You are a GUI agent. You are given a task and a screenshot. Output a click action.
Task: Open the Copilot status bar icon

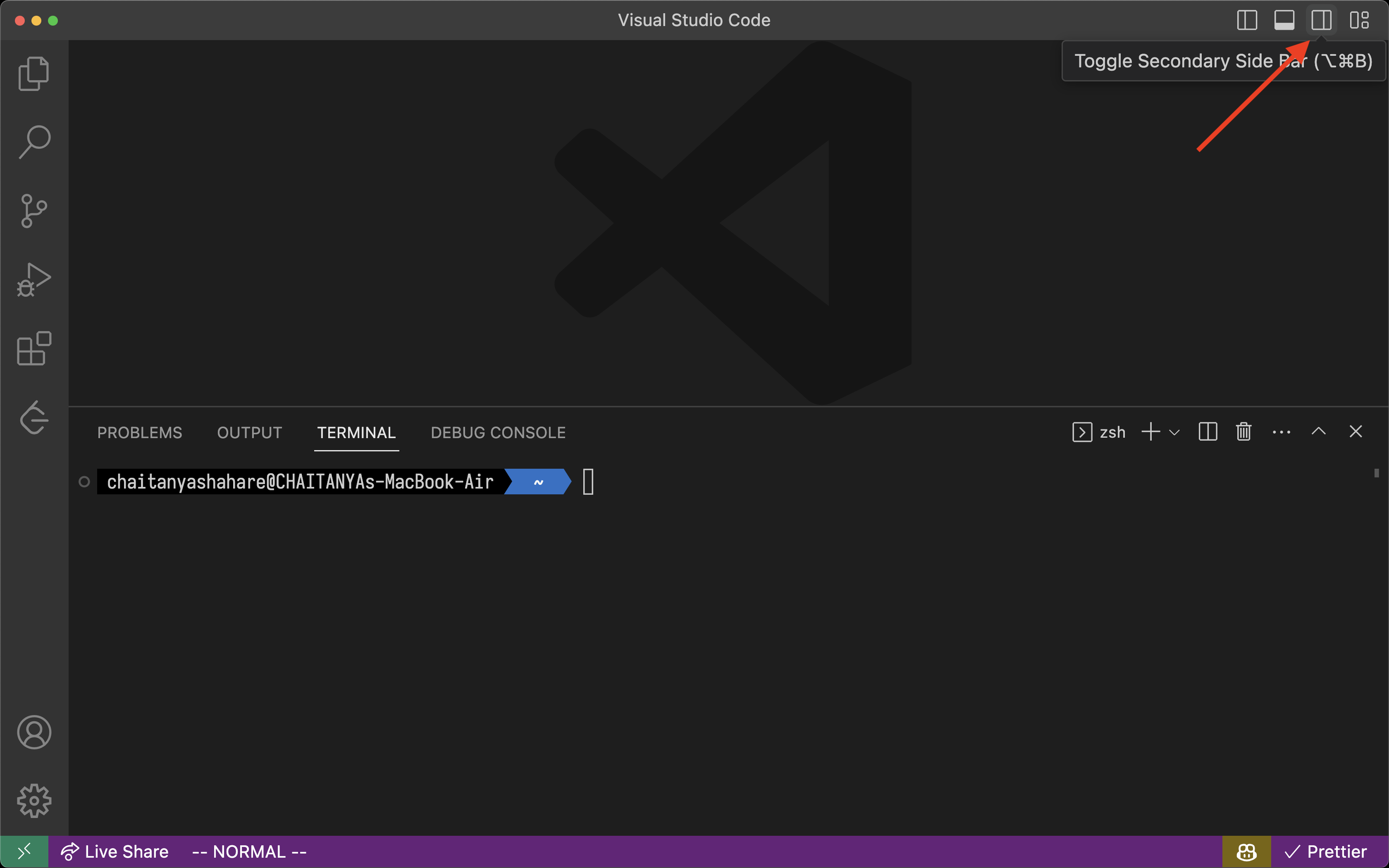pos(1246,852)
